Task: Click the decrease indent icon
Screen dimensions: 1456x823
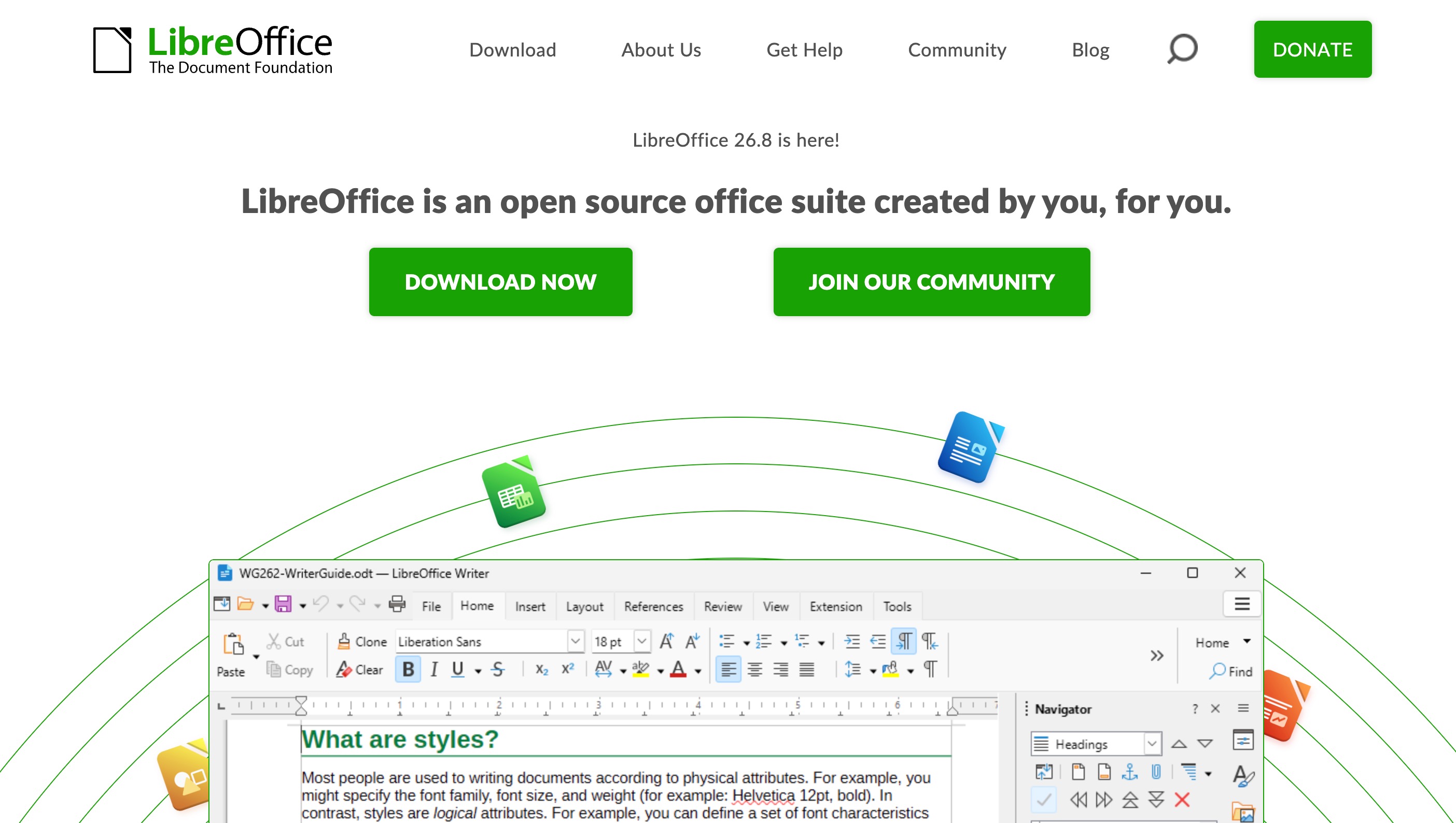Action: (877, 642)
